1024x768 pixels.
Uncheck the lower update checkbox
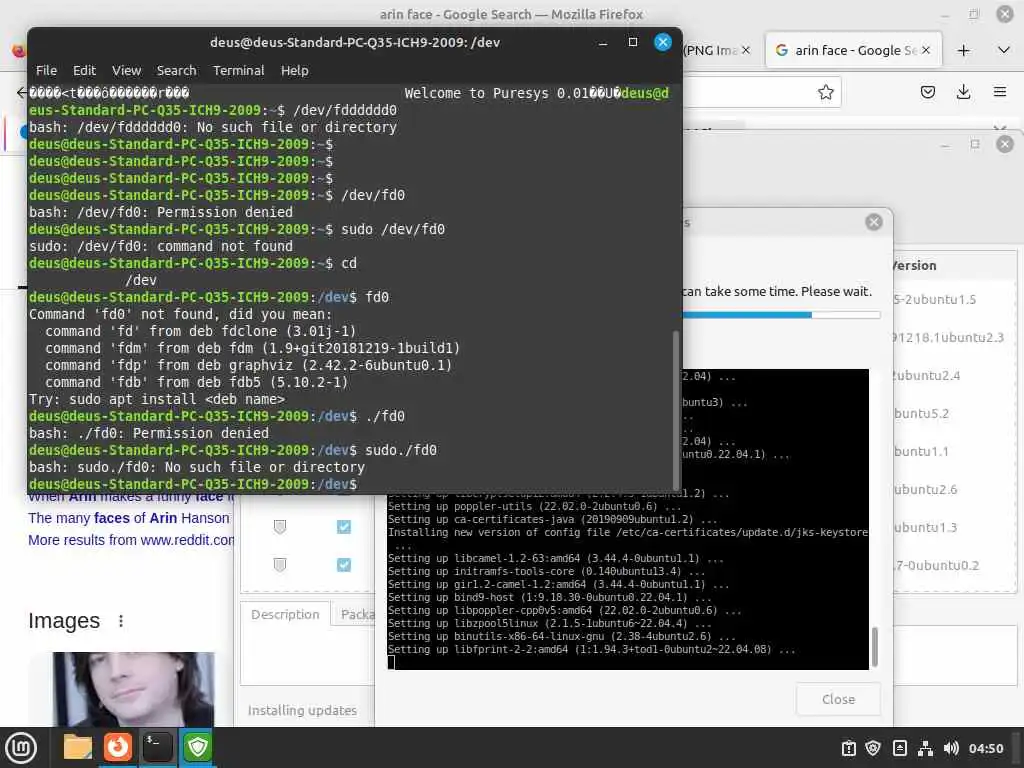point(344,565)
